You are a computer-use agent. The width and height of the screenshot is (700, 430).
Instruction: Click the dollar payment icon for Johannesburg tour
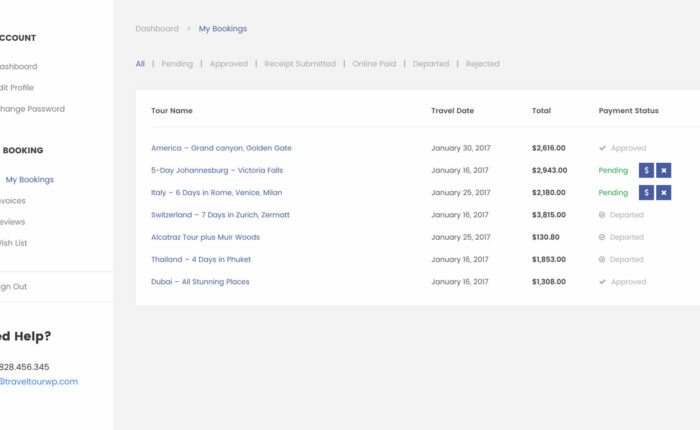(646, 170)
